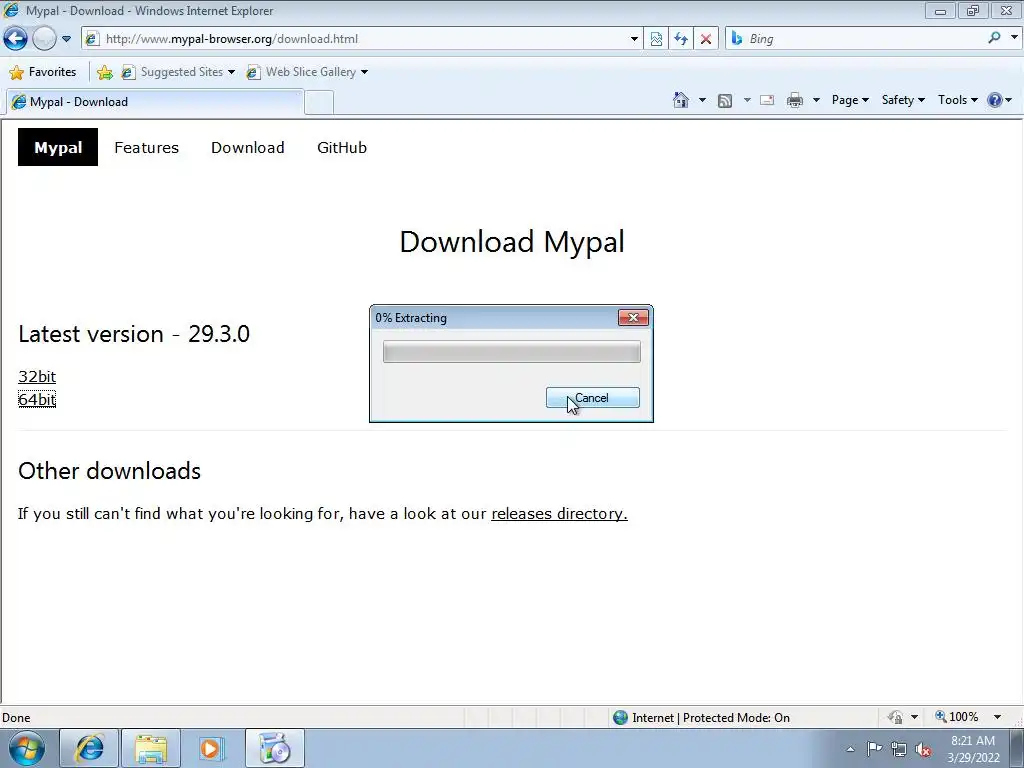Click the Mypal logo button
This screenshot has height=768, width=1024.
[x=57, y=147]
